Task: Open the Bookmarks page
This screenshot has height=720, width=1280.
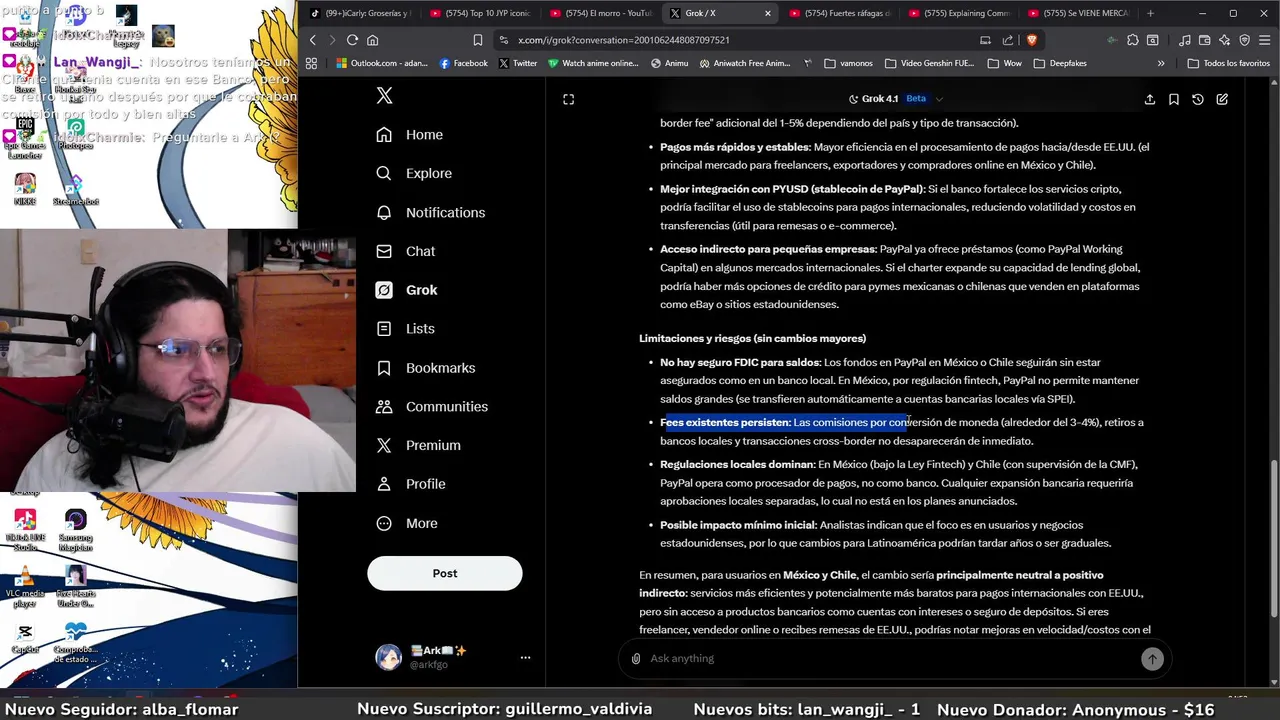Action: coord(425,368)
